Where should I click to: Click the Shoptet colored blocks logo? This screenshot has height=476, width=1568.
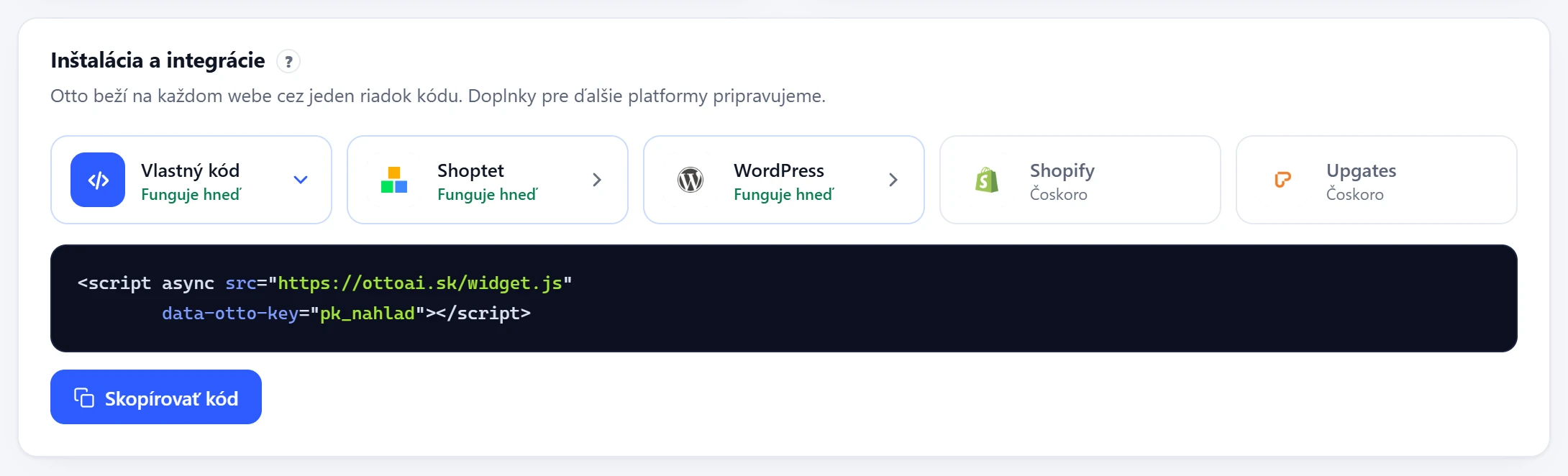pyautogui.click(x=394, y=180)
